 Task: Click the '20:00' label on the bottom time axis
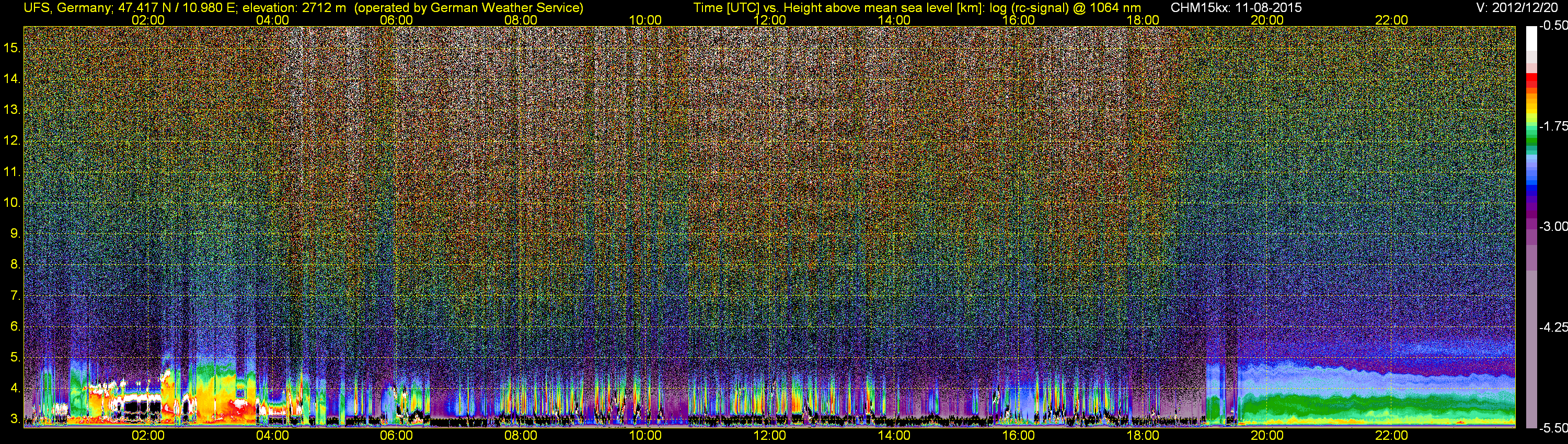click(1267, 436)
